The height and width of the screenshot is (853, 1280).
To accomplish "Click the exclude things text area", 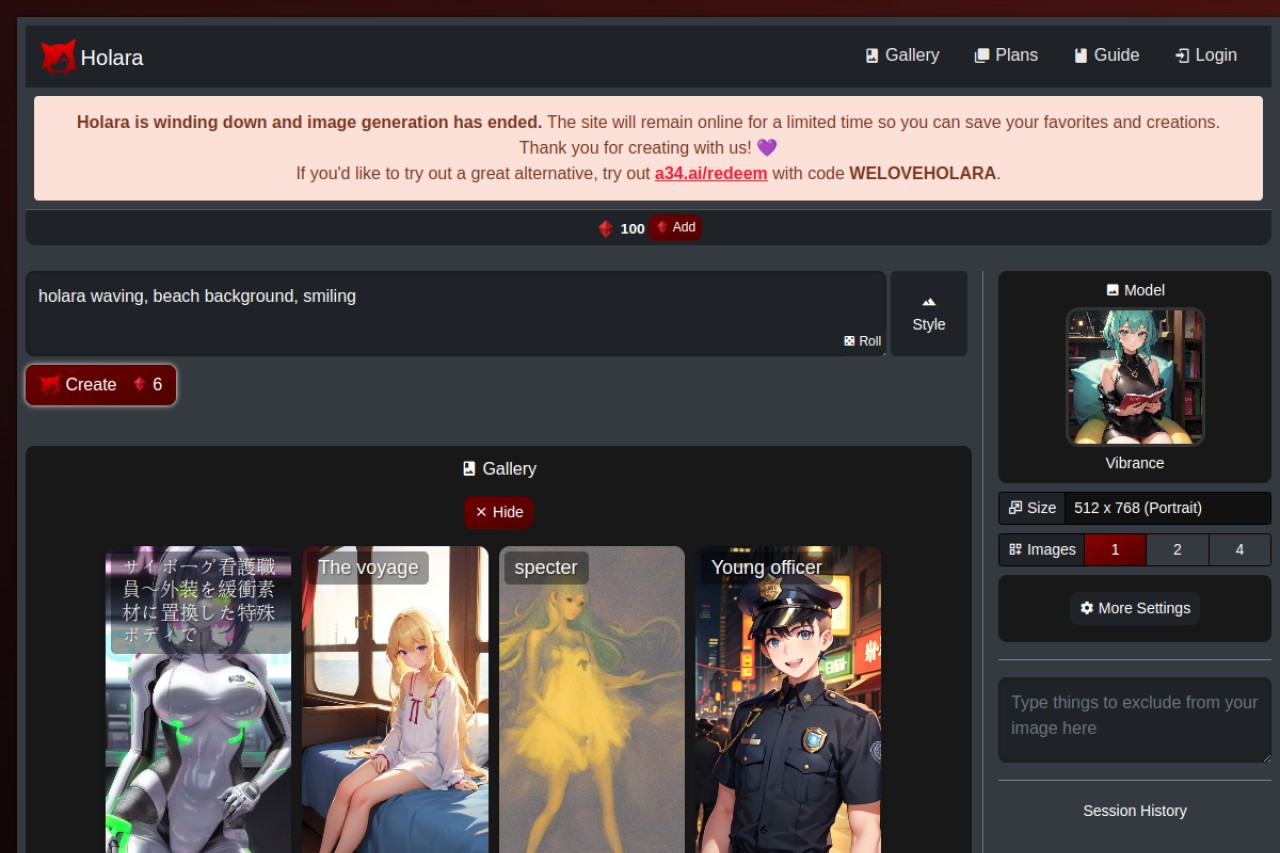I will pyautogui.click(x=1135, y=720).
